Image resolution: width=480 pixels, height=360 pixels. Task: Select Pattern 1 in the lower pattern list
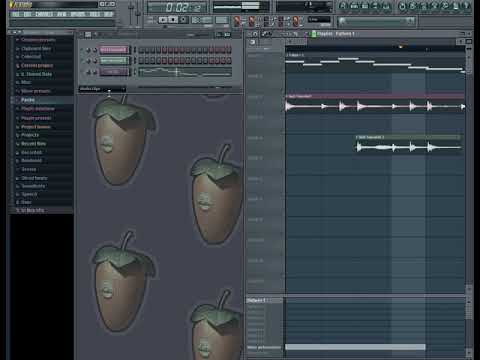(264, 300)
